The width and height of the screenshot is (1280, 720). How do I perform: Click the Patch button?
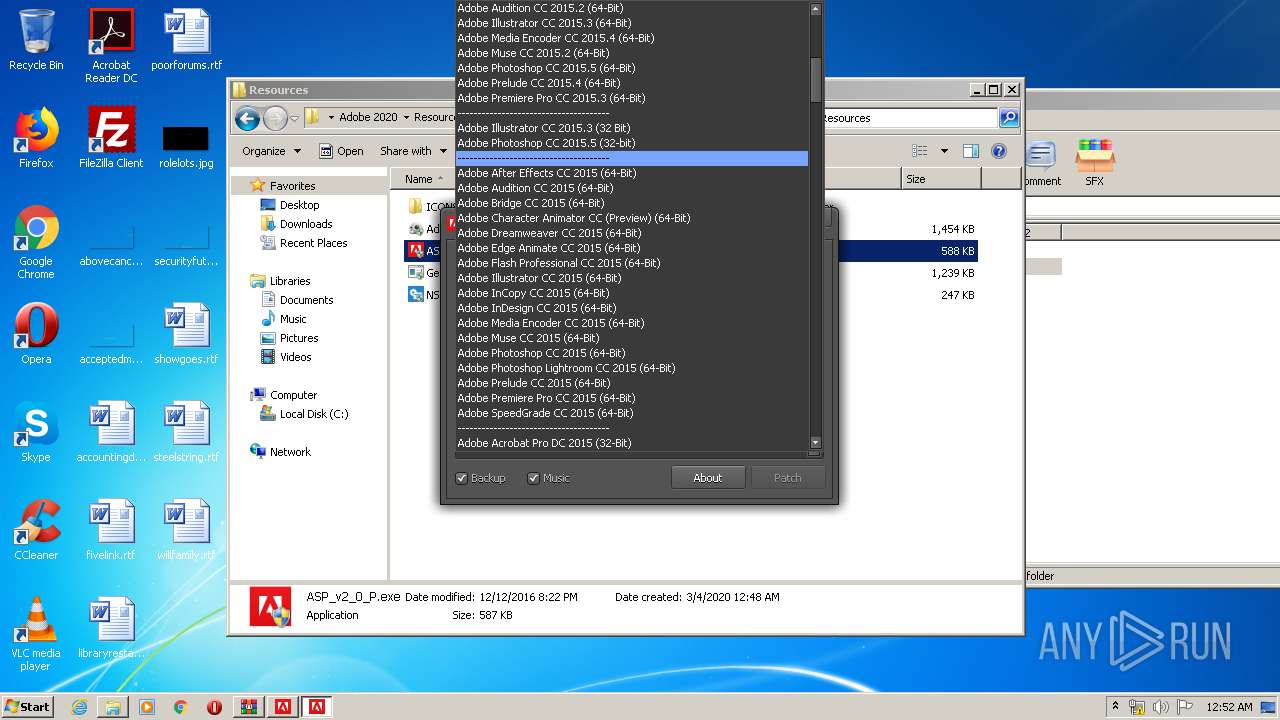[788, 478]
